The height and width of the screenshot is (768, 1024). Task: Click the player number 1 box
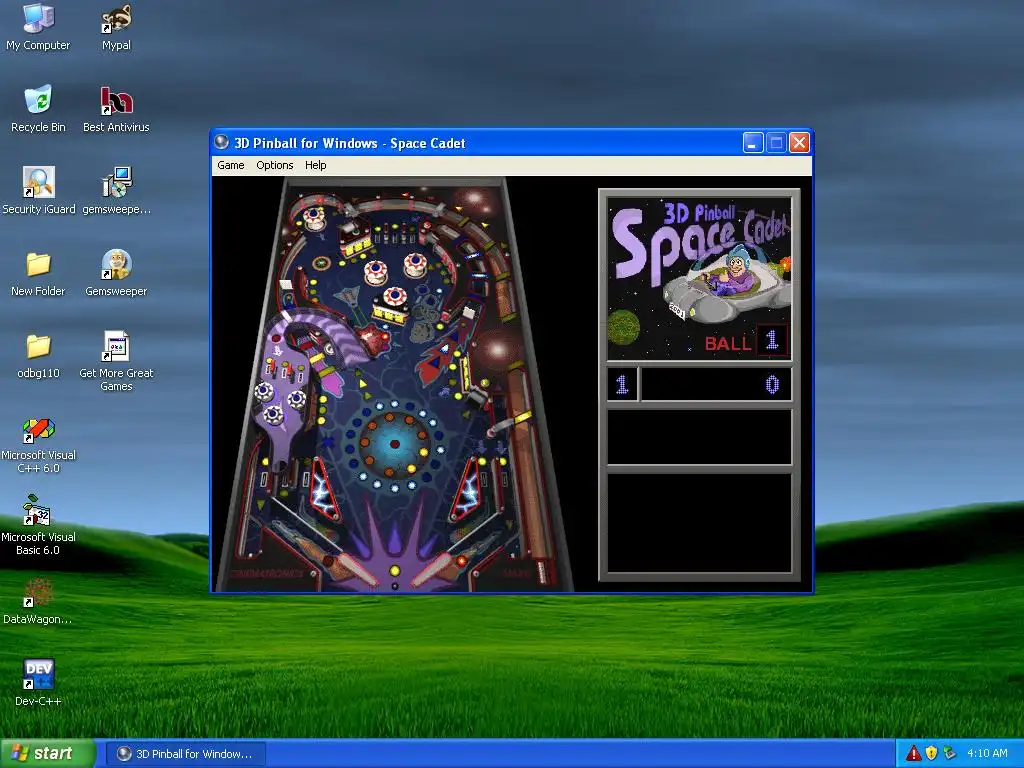coord(622,384)
